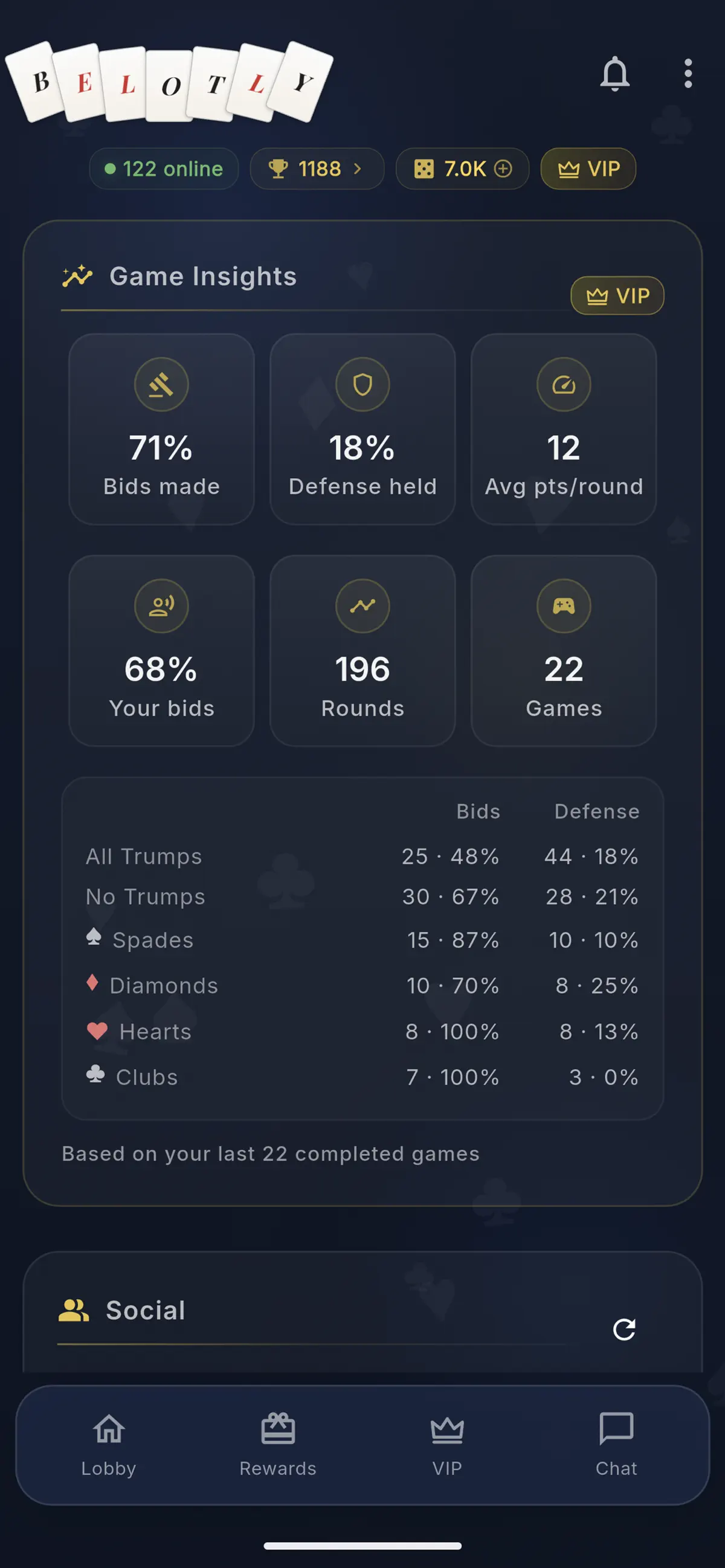Refresh the Social section
The width and height of the screenshot is (725, 1568).
click(624, 1329)
